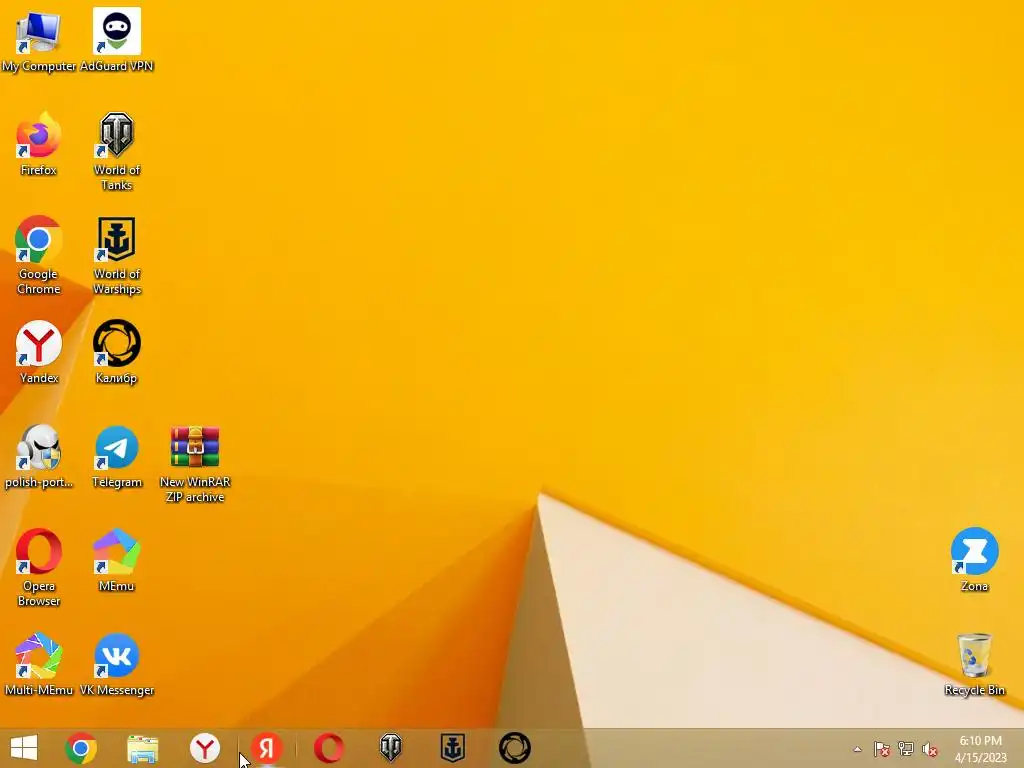Open the Windows Start button
The image size is (1024, 768).
[x=24, y=748]
